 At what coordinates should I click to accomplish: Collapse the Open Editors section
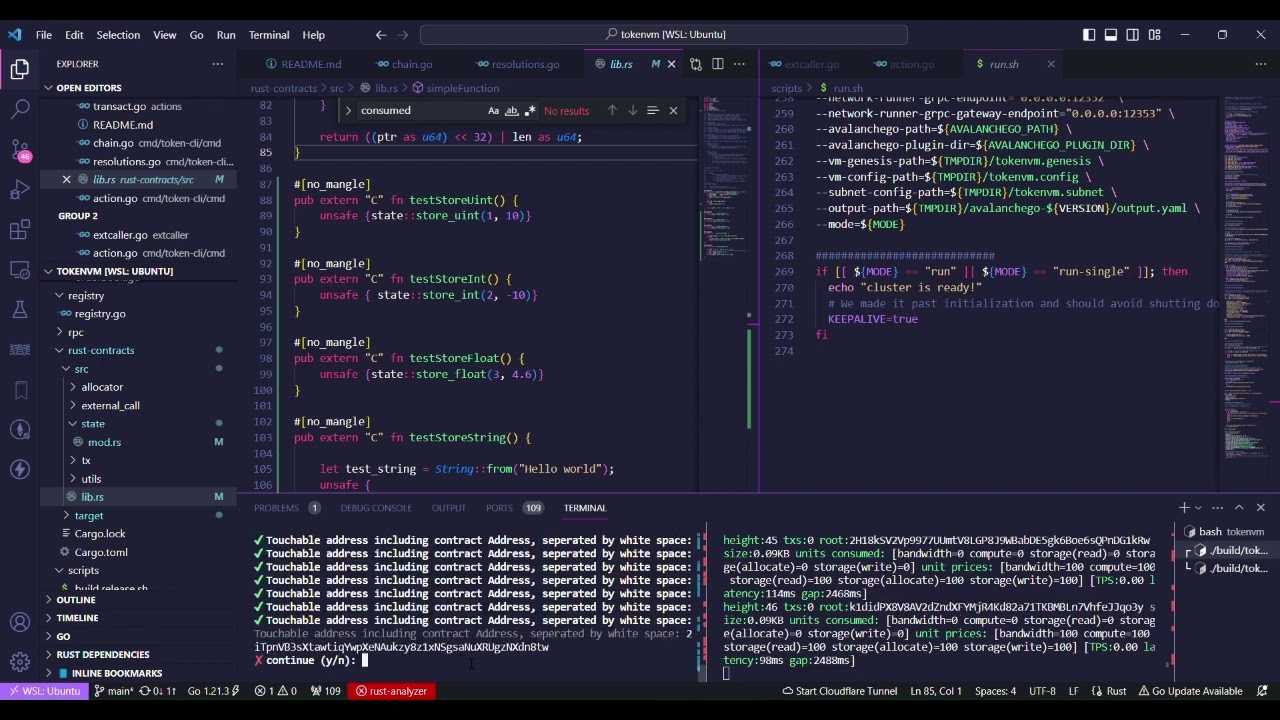pyautogui.click(x=88, y=88)
